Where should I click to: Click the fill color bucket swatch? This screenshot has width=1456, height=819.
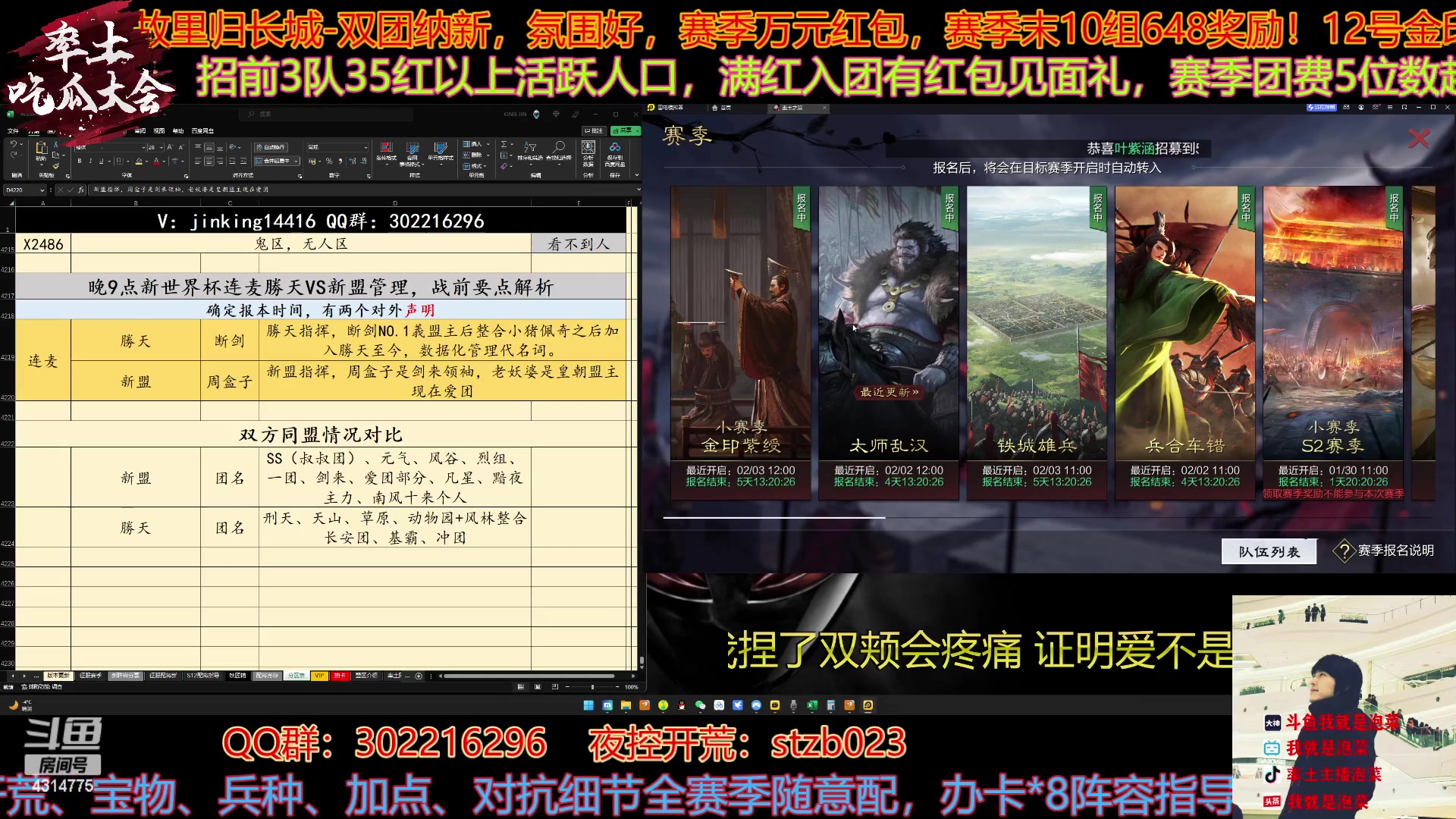139,161
